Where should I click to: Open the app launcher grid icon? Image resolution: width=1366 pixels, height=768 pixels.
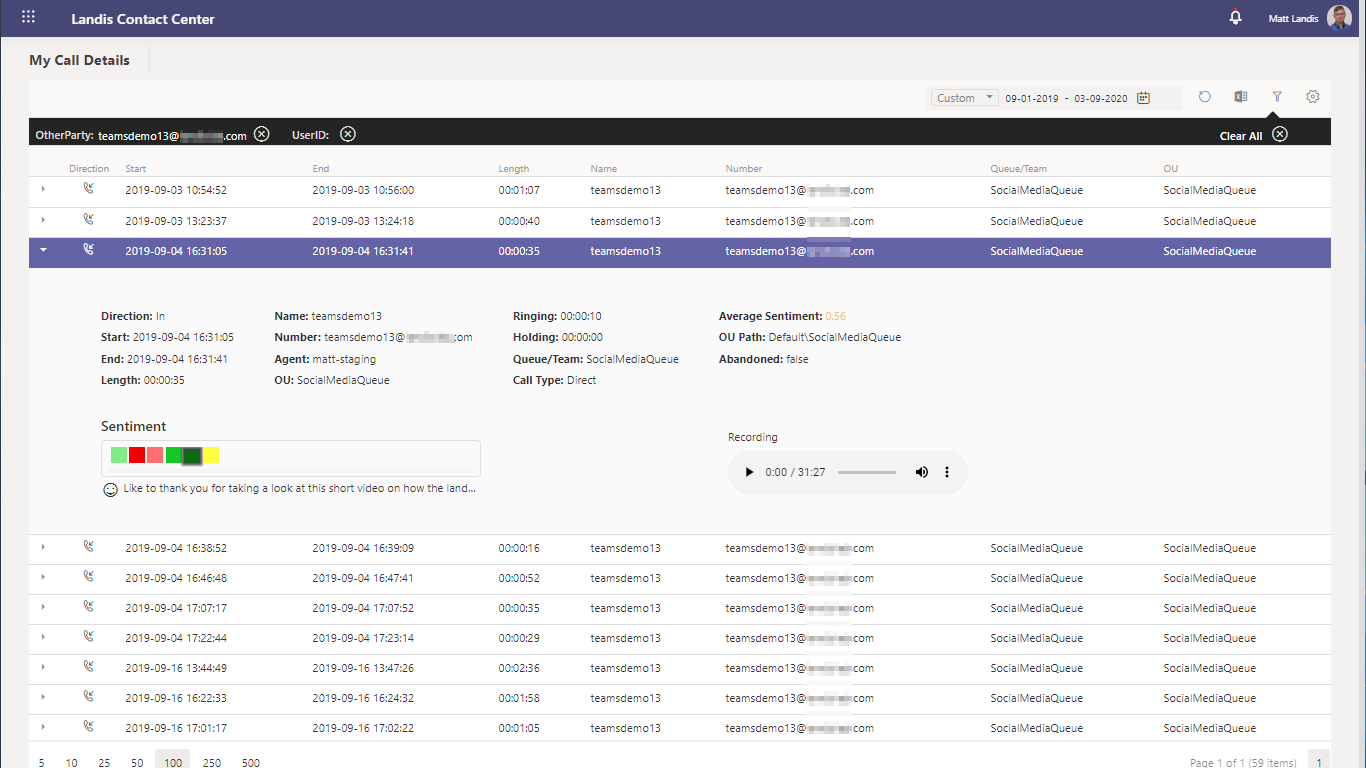[28, 17]
